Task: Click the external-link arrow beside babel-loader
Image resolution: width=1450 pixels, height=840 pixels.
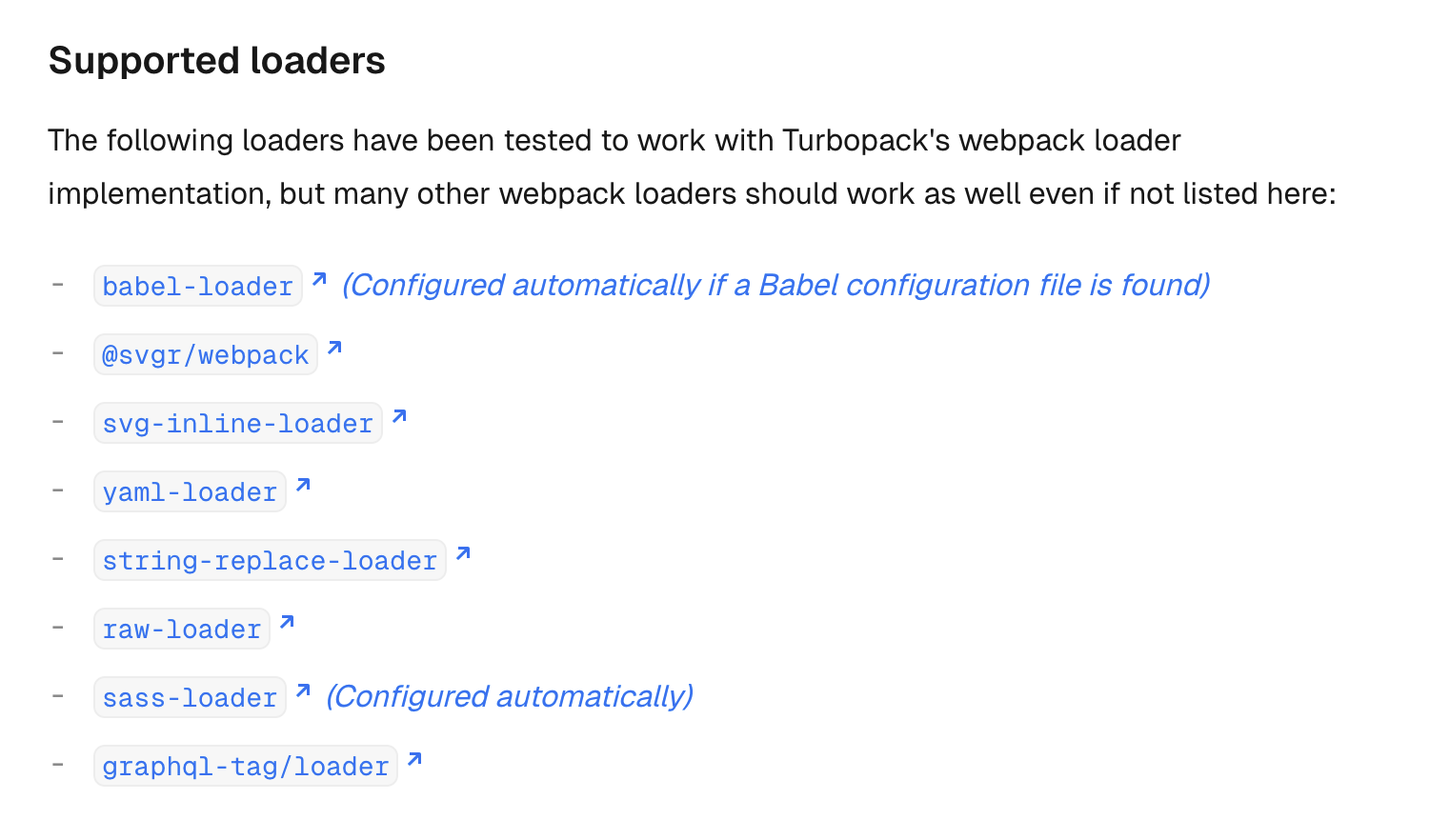Action: (x=319, y=279)
